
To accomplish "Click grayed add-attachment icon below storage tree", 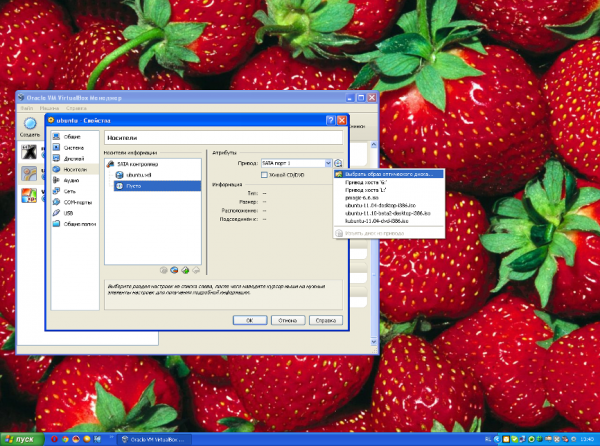I will 163,270.
